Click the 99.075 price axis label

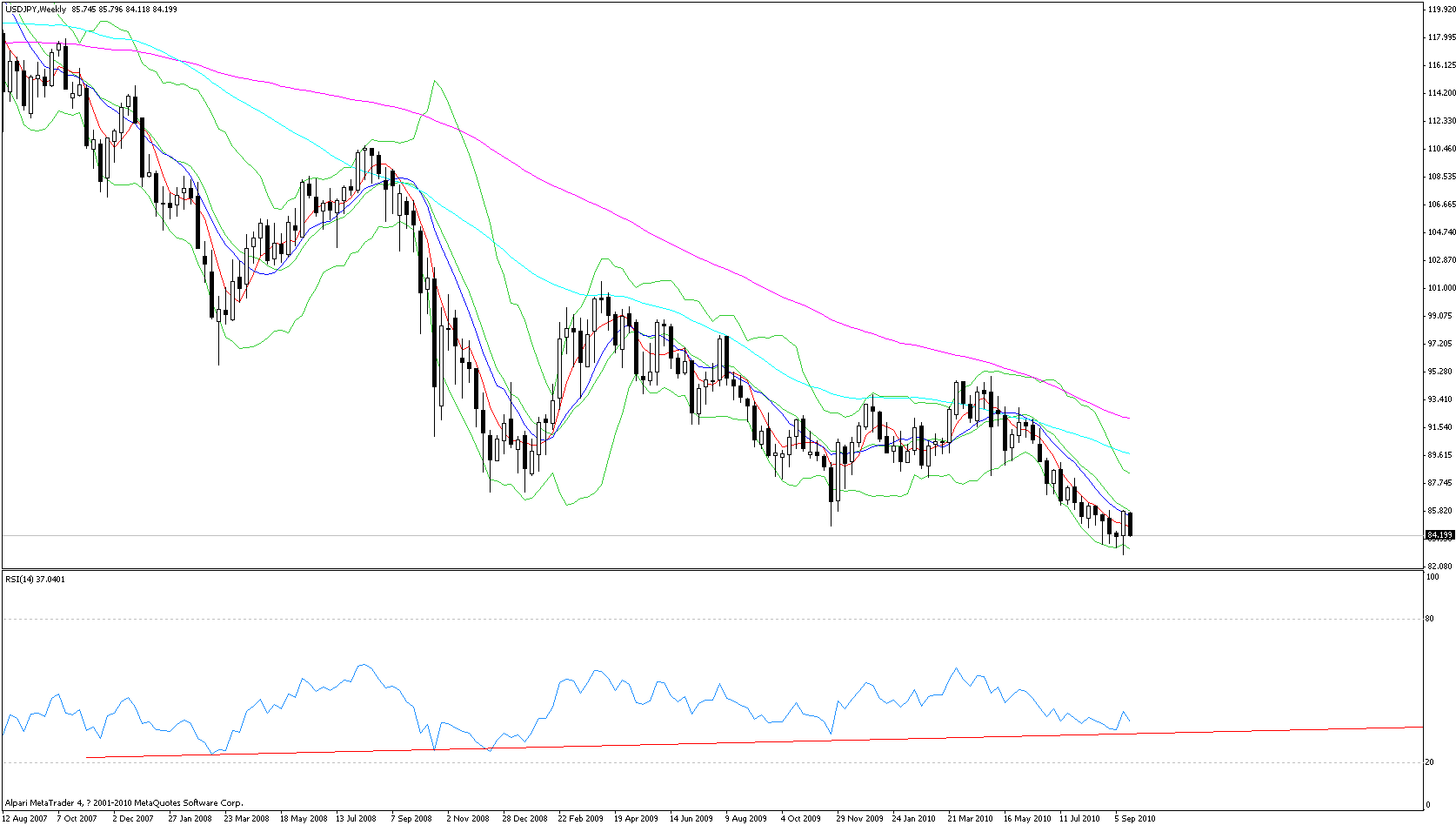click(1440, 316)
